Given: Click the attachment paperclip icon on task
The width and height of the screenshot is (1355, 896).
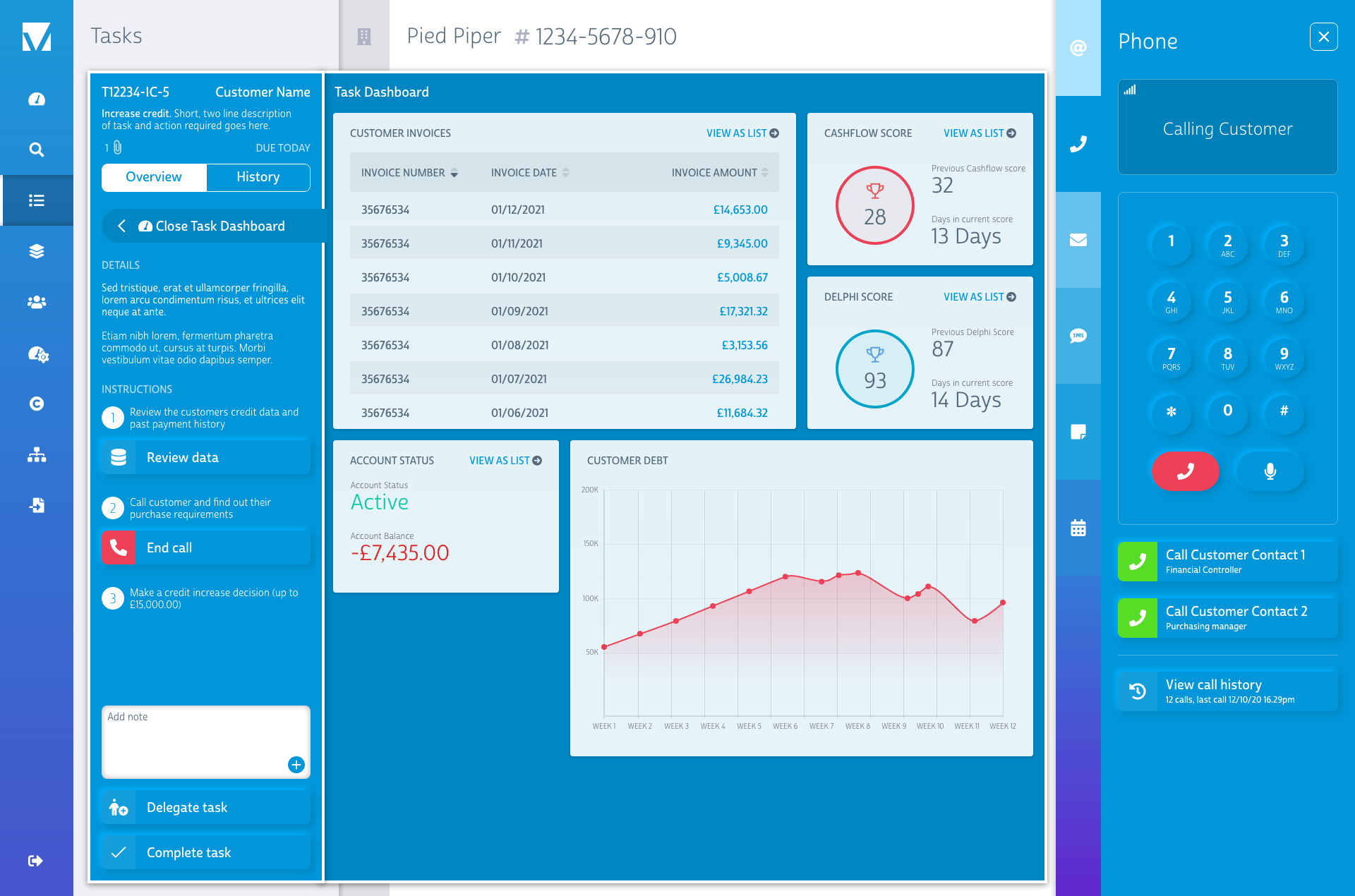Looking at the screenshot, I should [x=118, y=147].
